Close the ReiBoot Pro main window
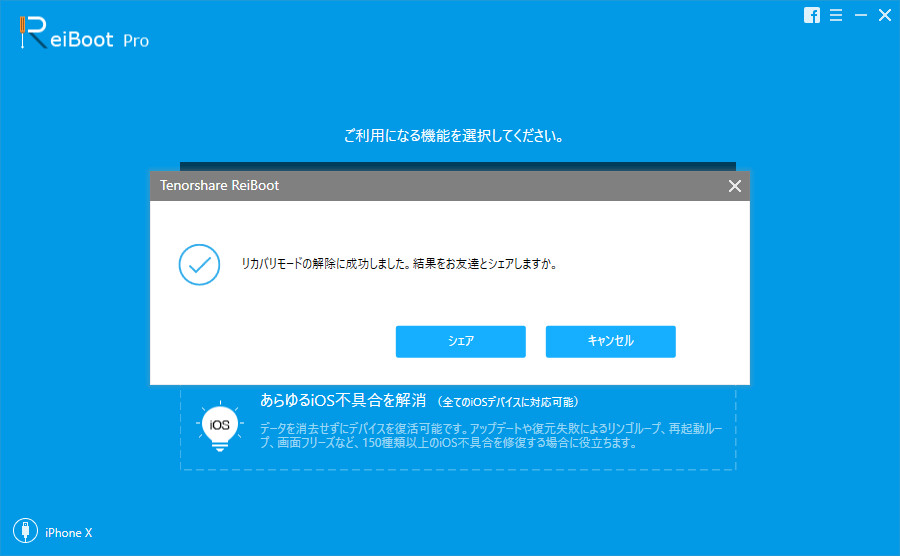The image size is (900, 556). (x=885, y=15)
